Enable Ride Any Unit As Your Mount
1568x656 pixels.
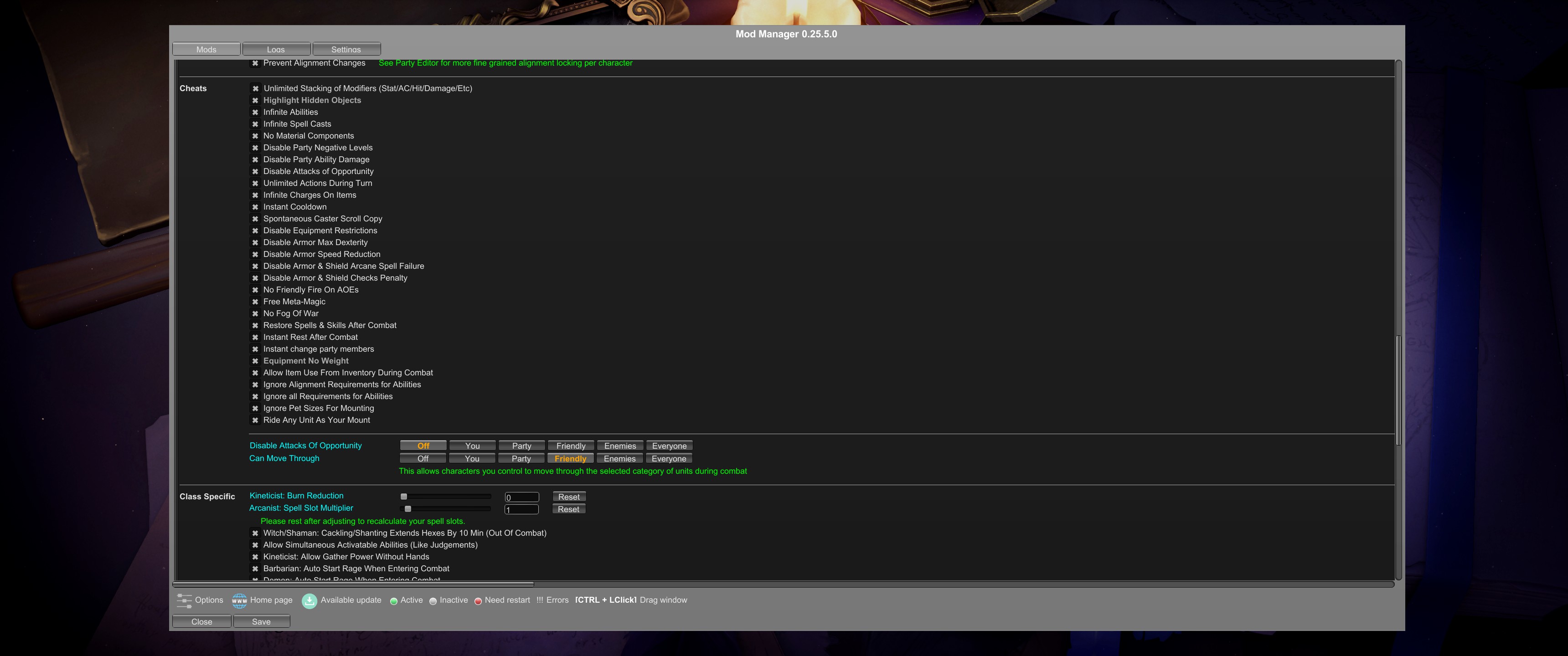(x=256, y=420)
